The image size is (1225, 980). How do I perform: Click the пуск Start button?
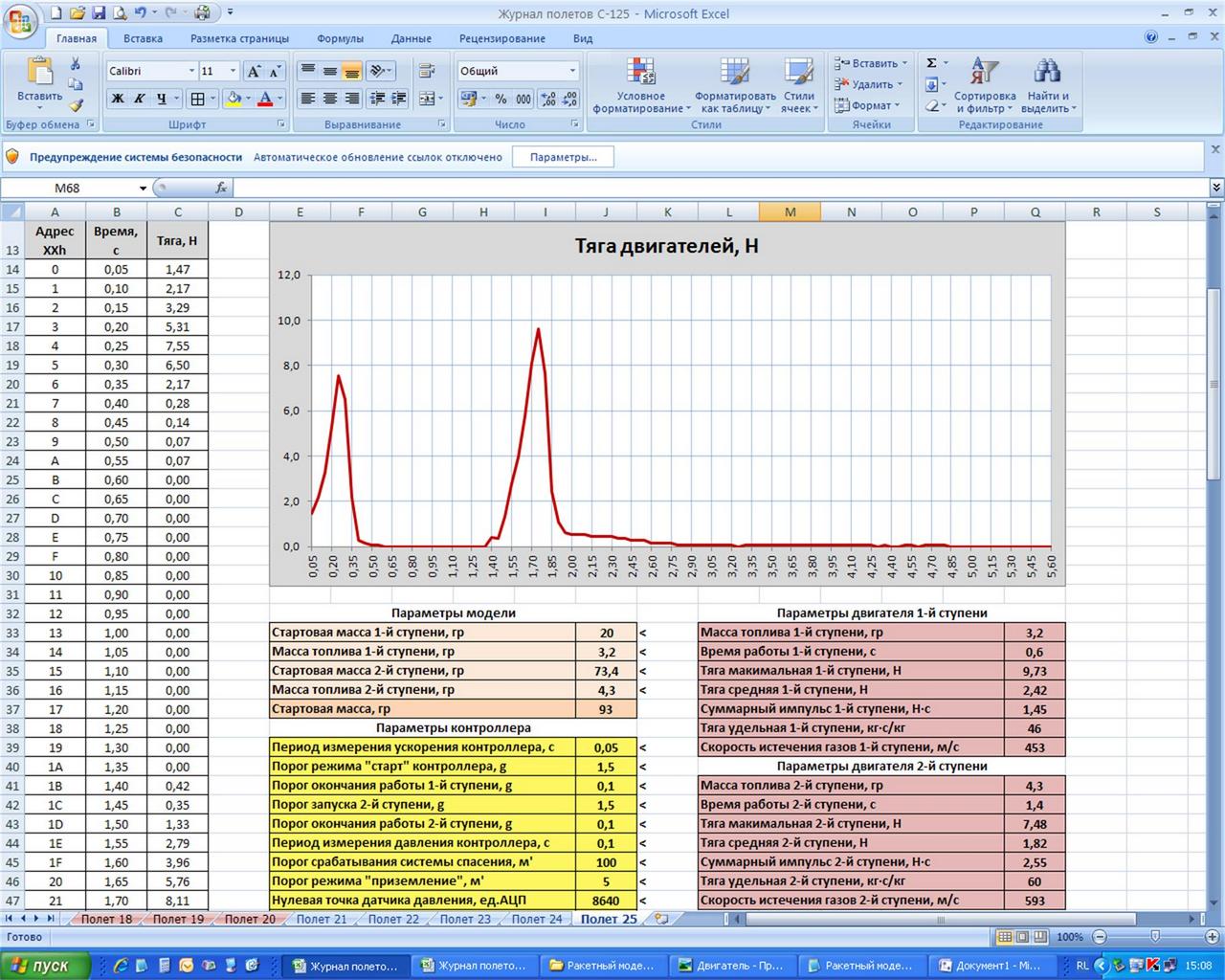(45, 966)
